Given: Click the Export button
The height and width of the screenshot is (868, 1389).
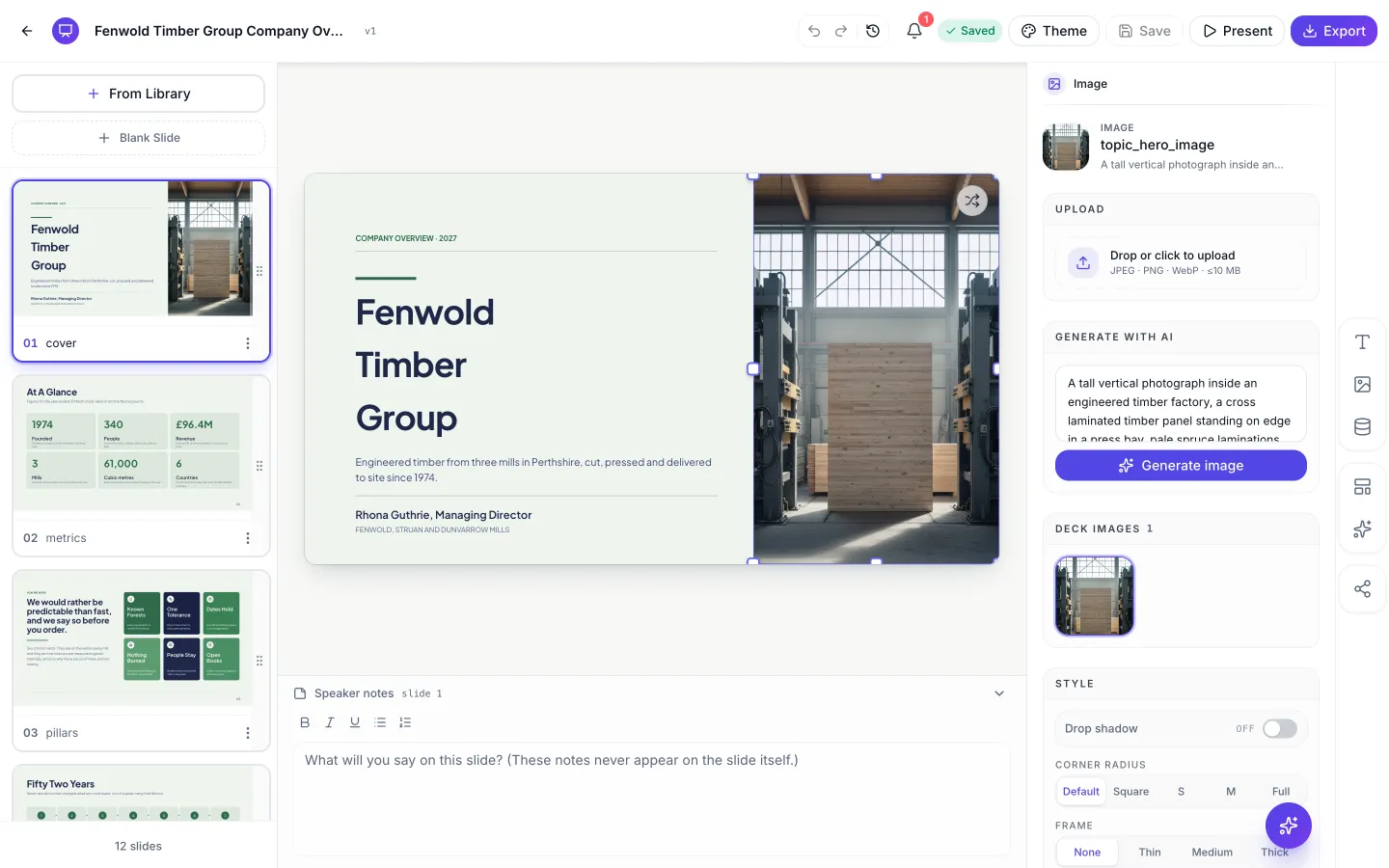Looking at the screenshot, I should coord(1334,31).
